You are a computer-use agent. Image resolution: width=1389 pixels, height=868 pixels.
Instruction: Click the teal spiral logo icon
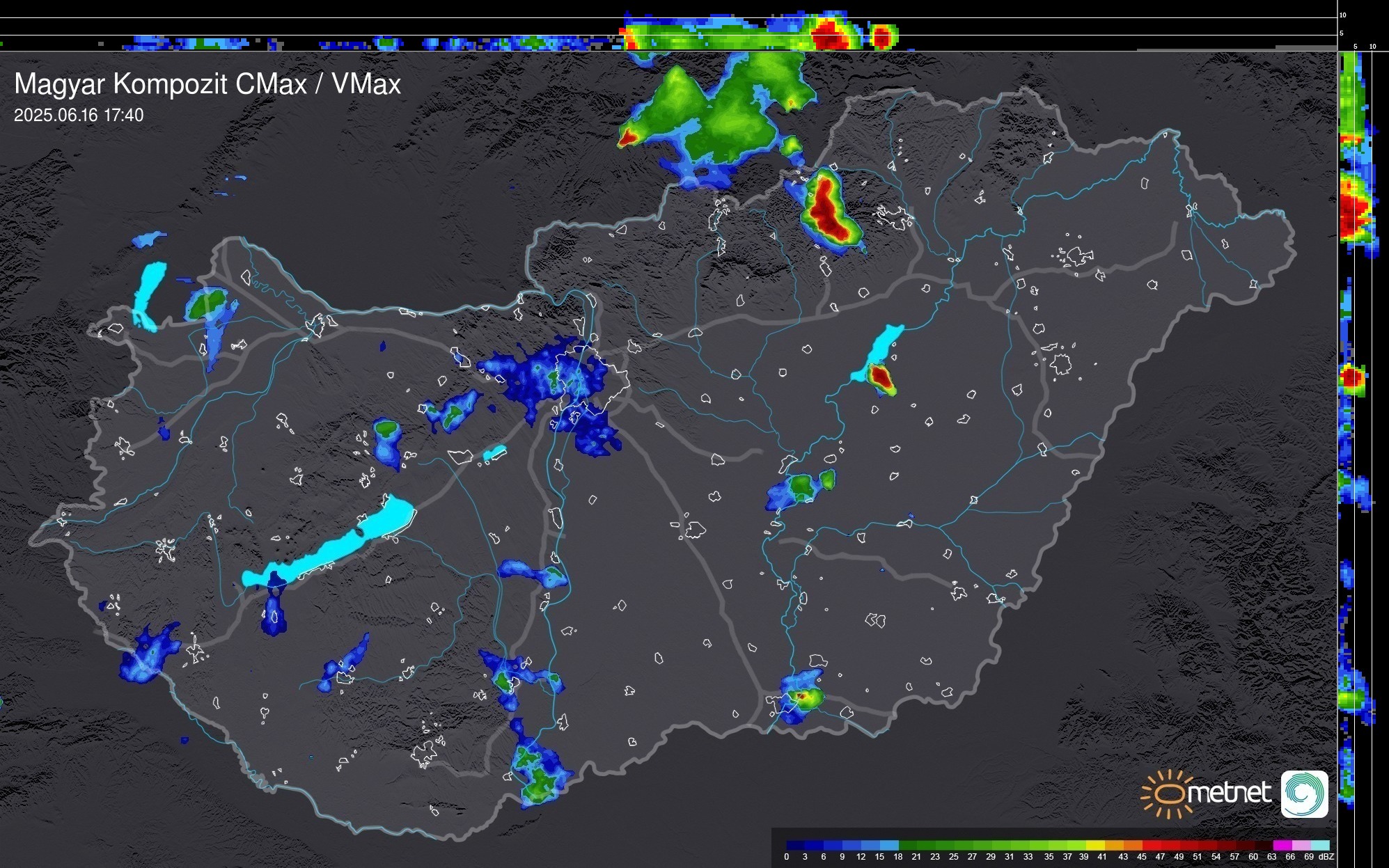1304,794
